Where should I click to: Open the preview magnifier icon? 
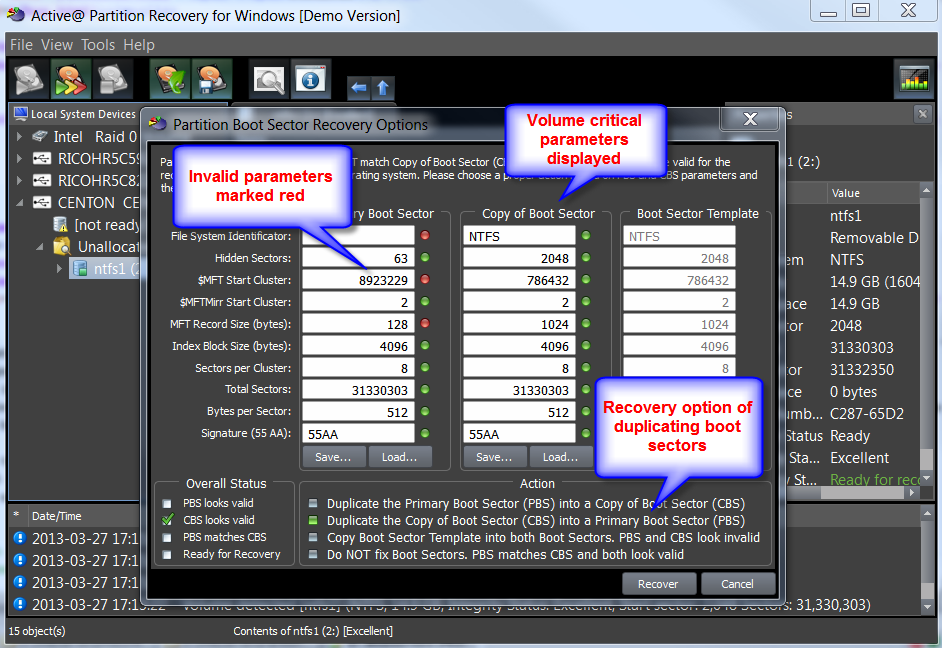[268, 79]
